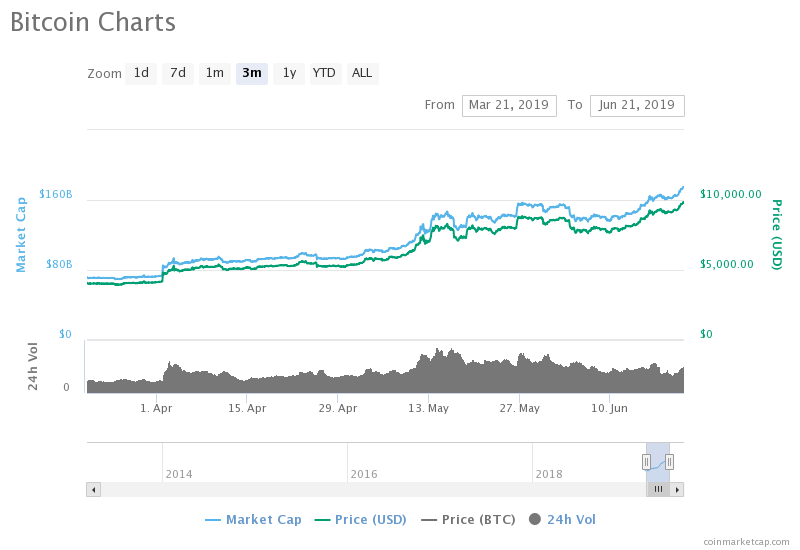Click the 13. May axis label
Viewport: 800px width, 550px height.
point(429,408)
